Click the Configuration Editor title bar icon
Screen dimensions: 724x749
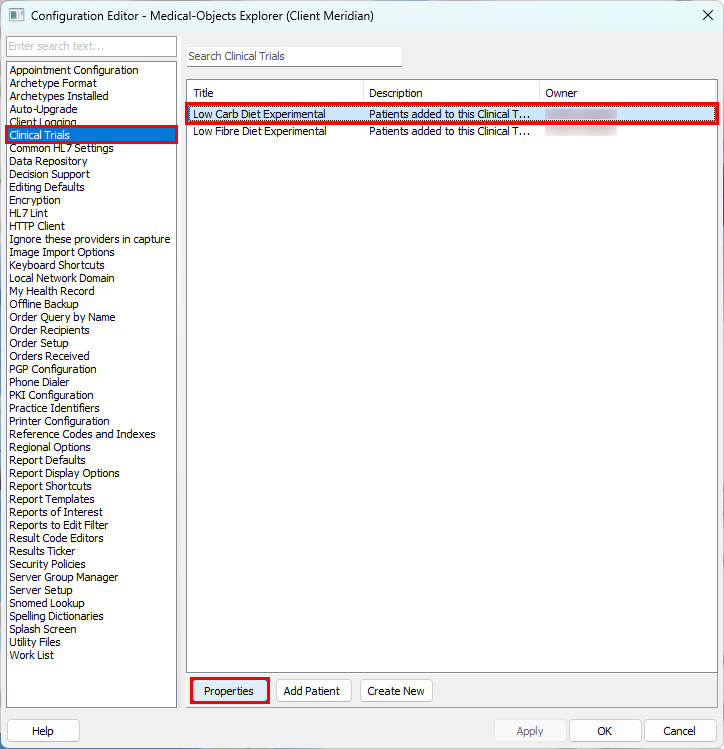pyautogui.click(x=15, y=15)
